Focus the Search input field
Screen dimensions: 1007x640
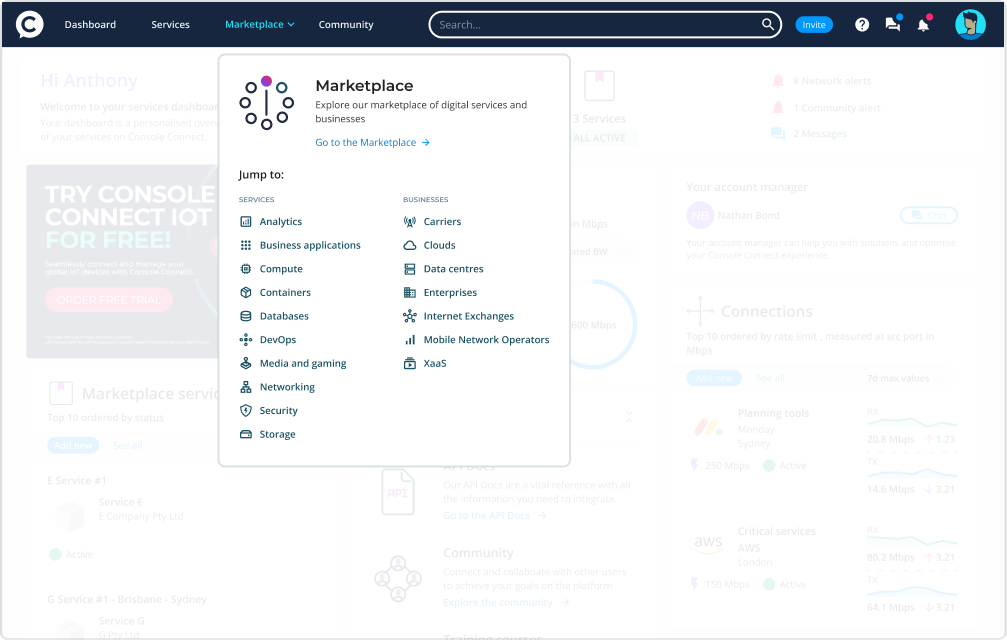pyautogui.click(x=604, y=24)
